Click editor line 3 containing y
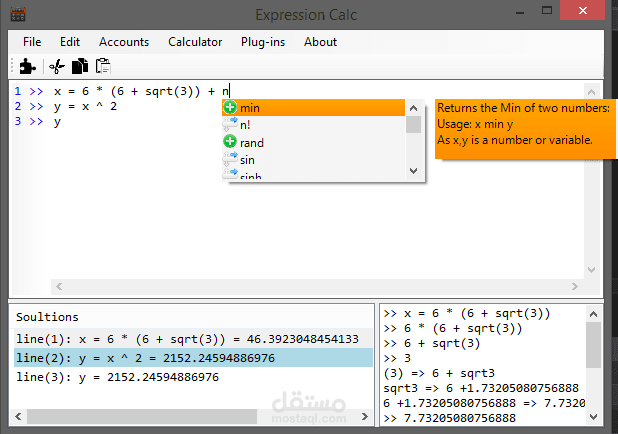The image size is (618, 434). (57, 121)
